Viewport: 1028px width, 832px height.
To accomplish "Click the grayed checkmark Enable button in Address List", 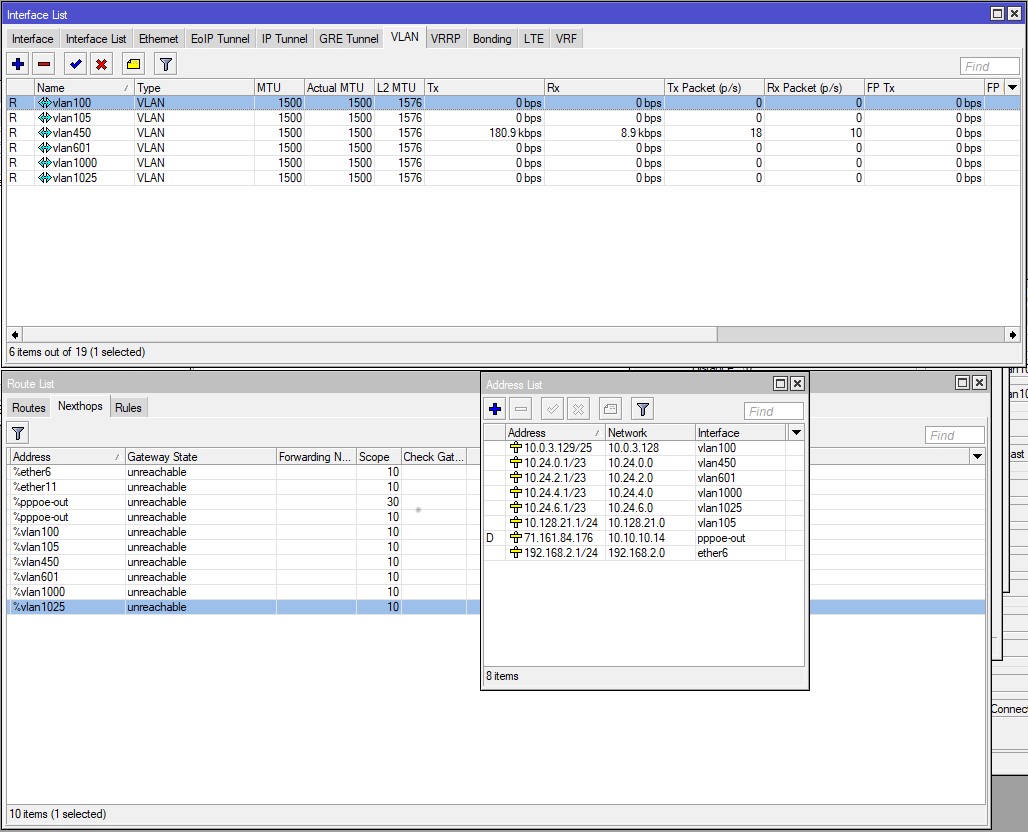I will pyautogui.click(x=552, y=409).
